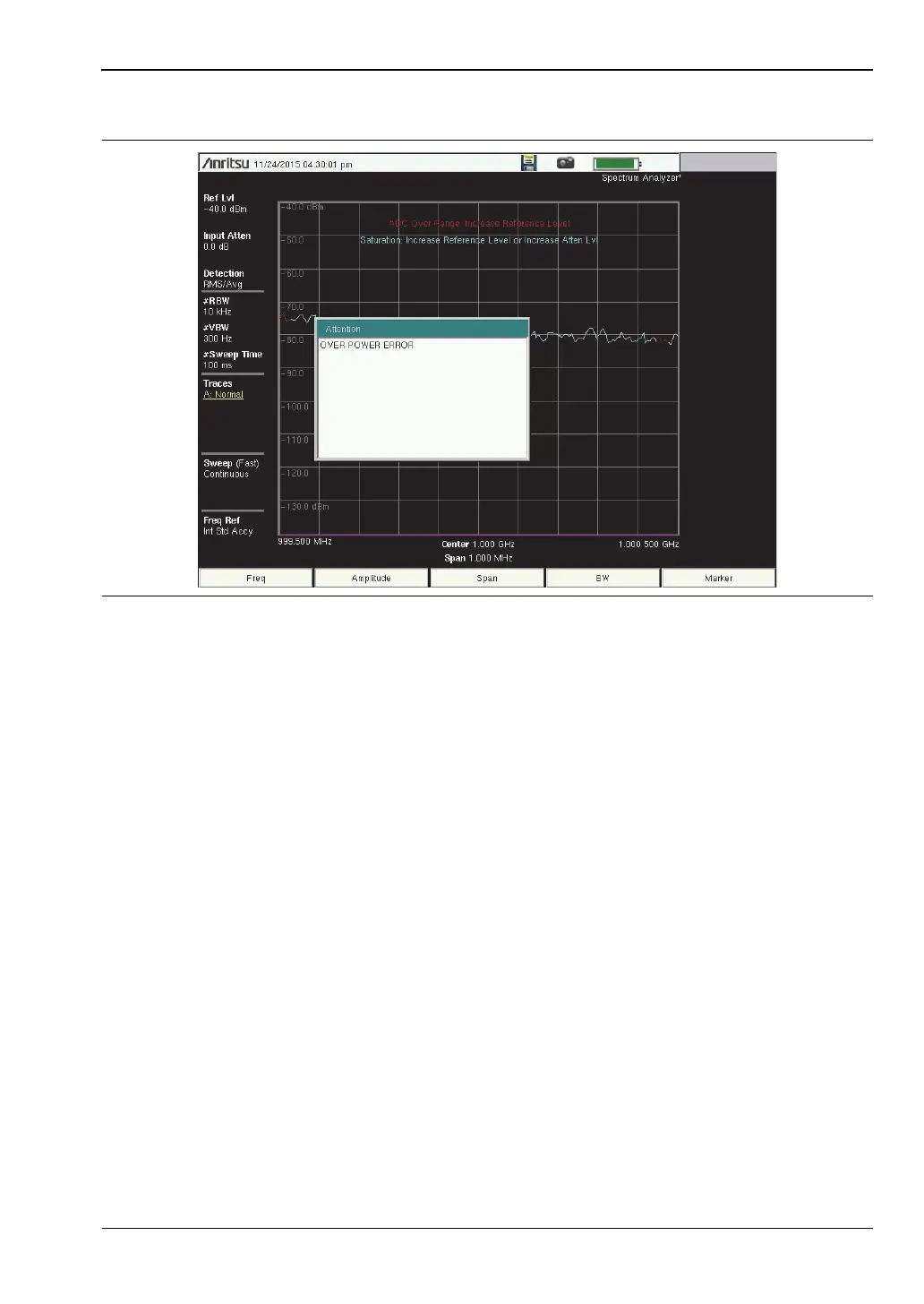Open the Freq menu button

256,579
